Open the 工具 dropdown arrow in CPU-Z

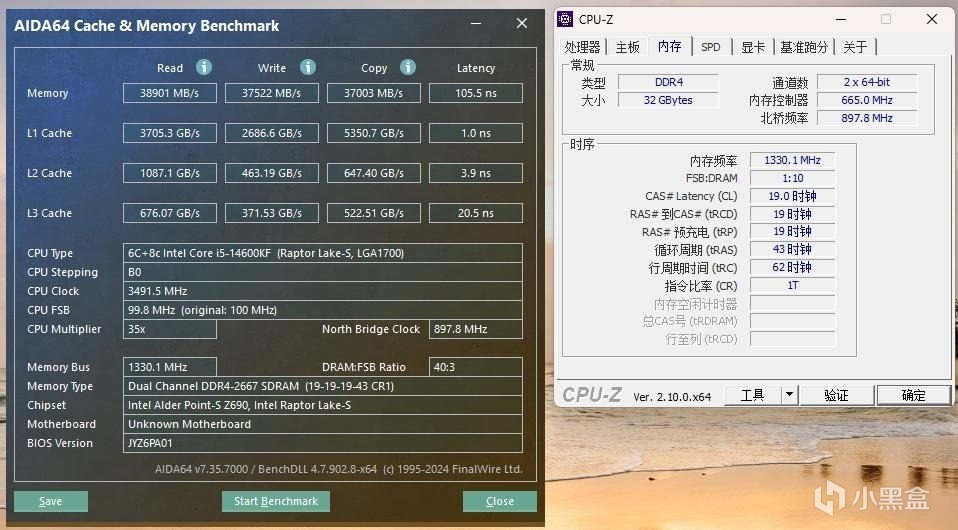789,395
